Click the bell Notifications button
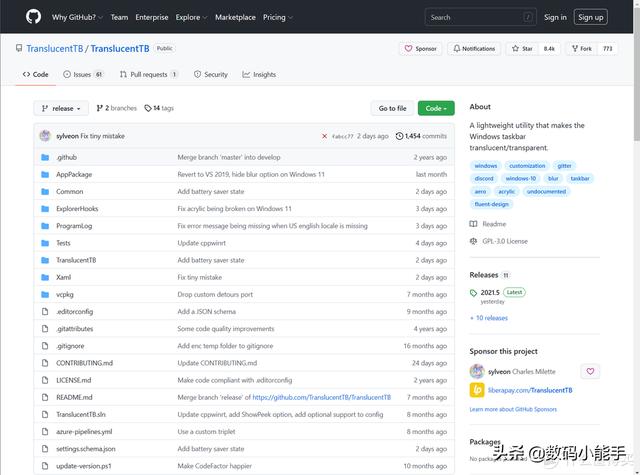 click(474, 49)
